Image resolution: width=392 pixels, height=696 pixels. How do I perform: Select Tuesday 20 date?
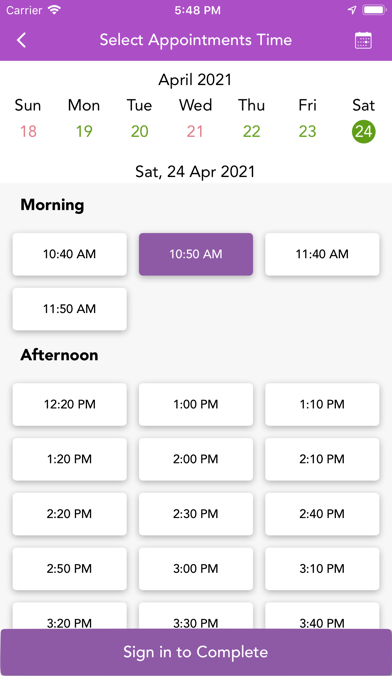pyautogui.click(x=139, y=131)
